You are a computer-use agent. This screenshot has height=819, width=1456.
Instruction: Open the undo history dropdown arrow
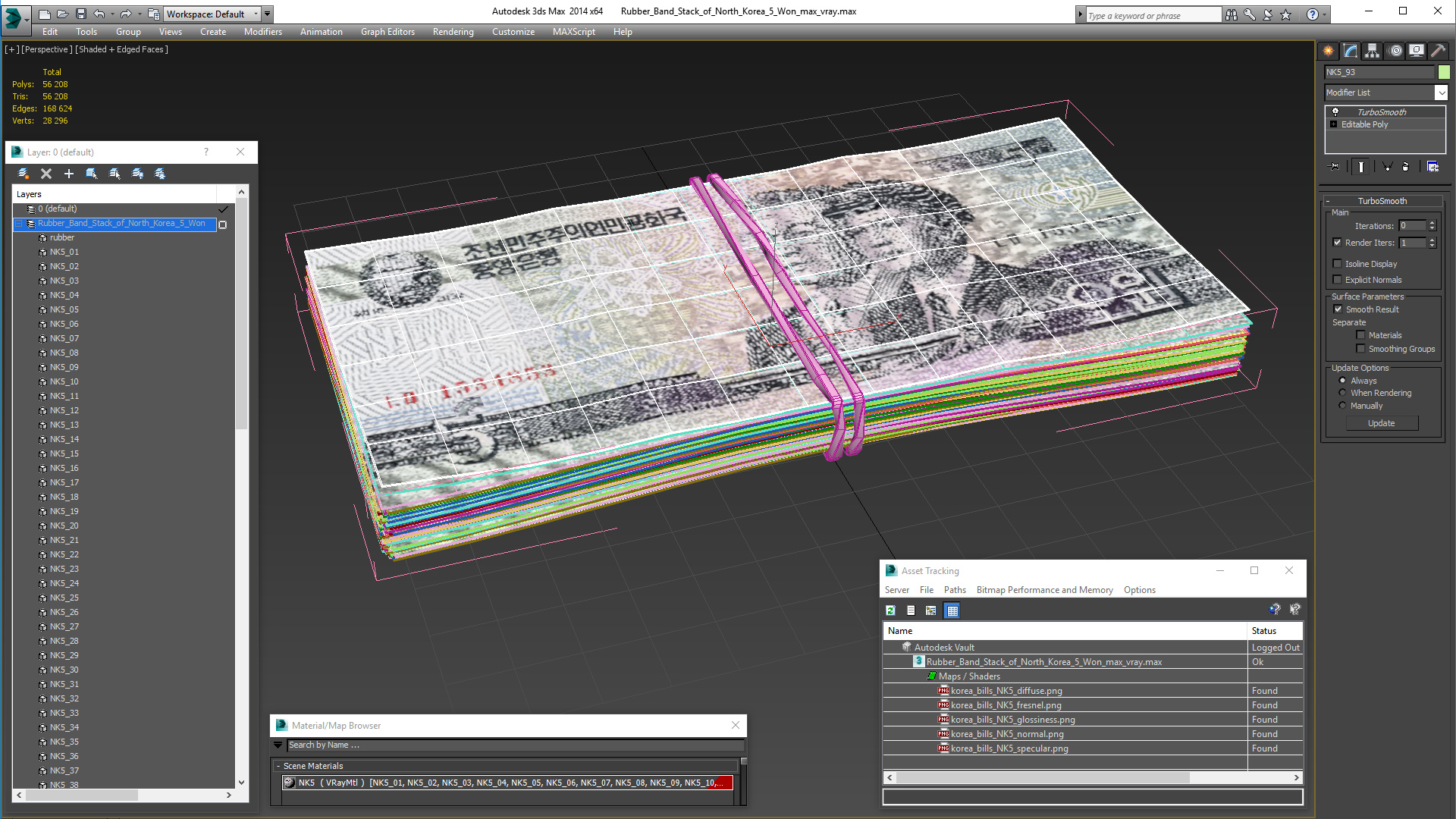pyautogui.click(x=112, y=14)
